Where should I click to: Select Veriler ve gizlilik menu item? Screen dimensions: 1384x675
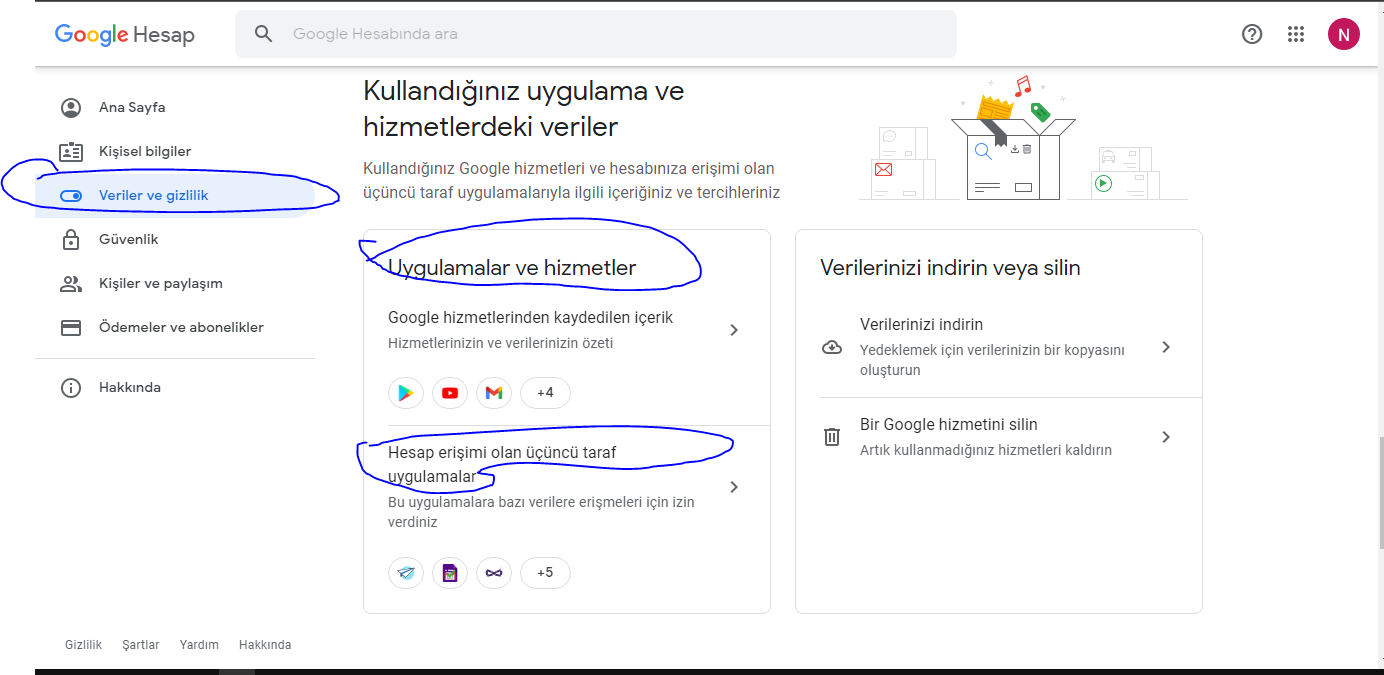click(175, 195)
